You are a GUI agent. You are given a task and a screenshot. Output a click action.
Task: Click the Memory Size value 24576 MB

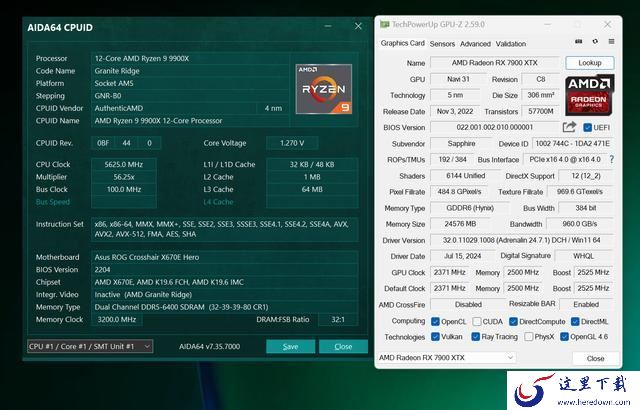click(x=460, y=224)
